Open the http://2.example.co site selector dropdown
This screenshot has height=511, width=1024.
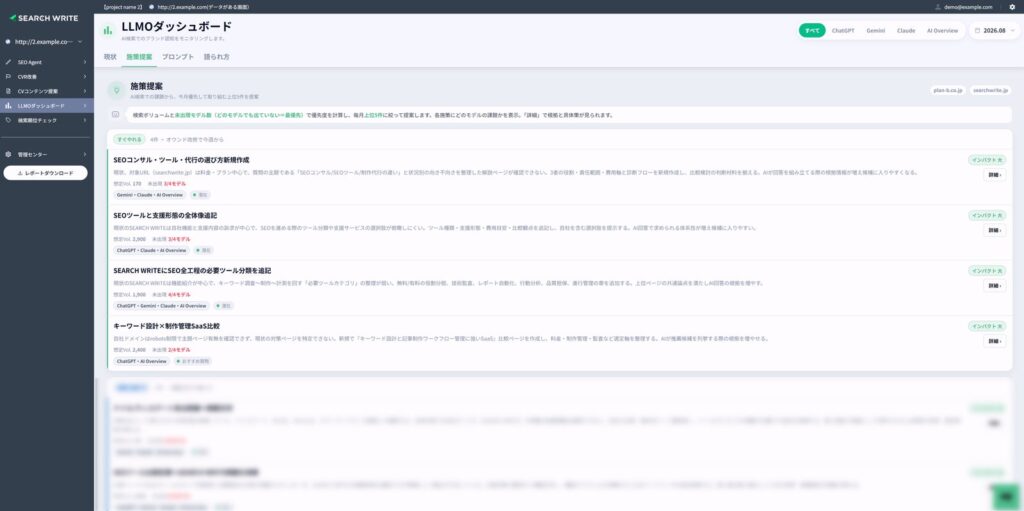43,42
